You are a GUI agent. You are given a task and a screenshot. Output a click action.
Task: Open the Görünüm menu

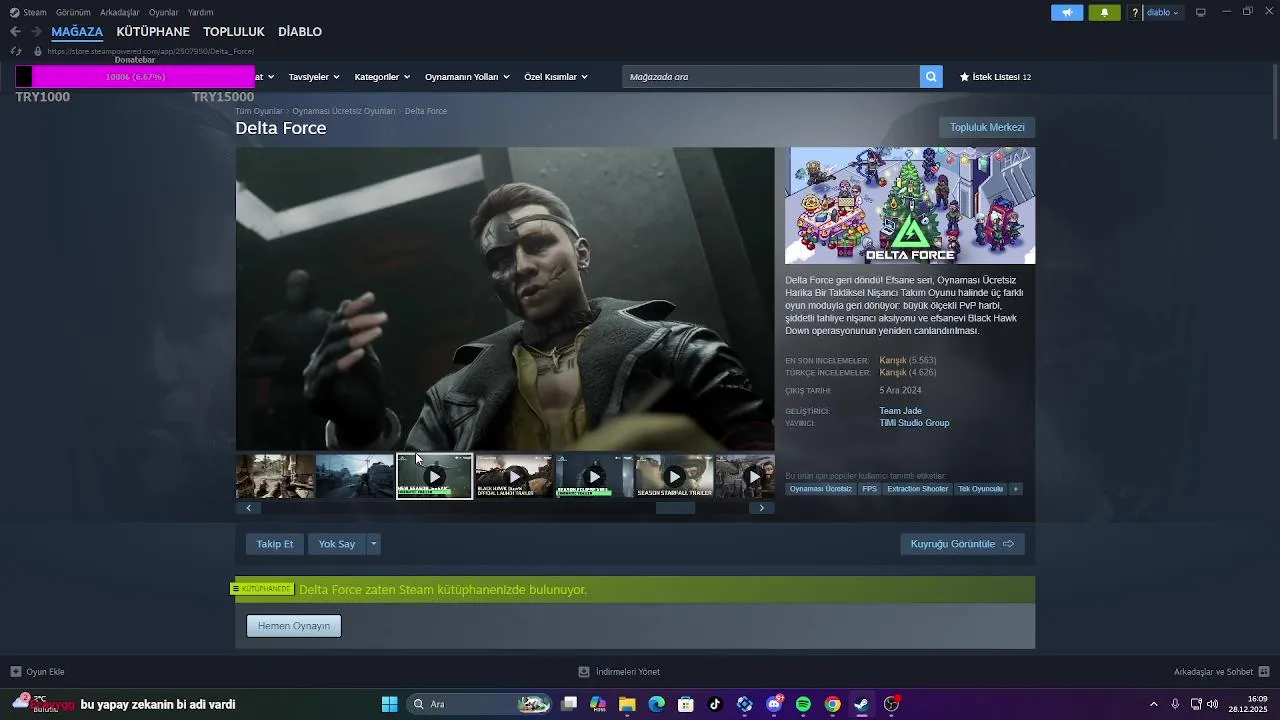click(x=73, y=12)
